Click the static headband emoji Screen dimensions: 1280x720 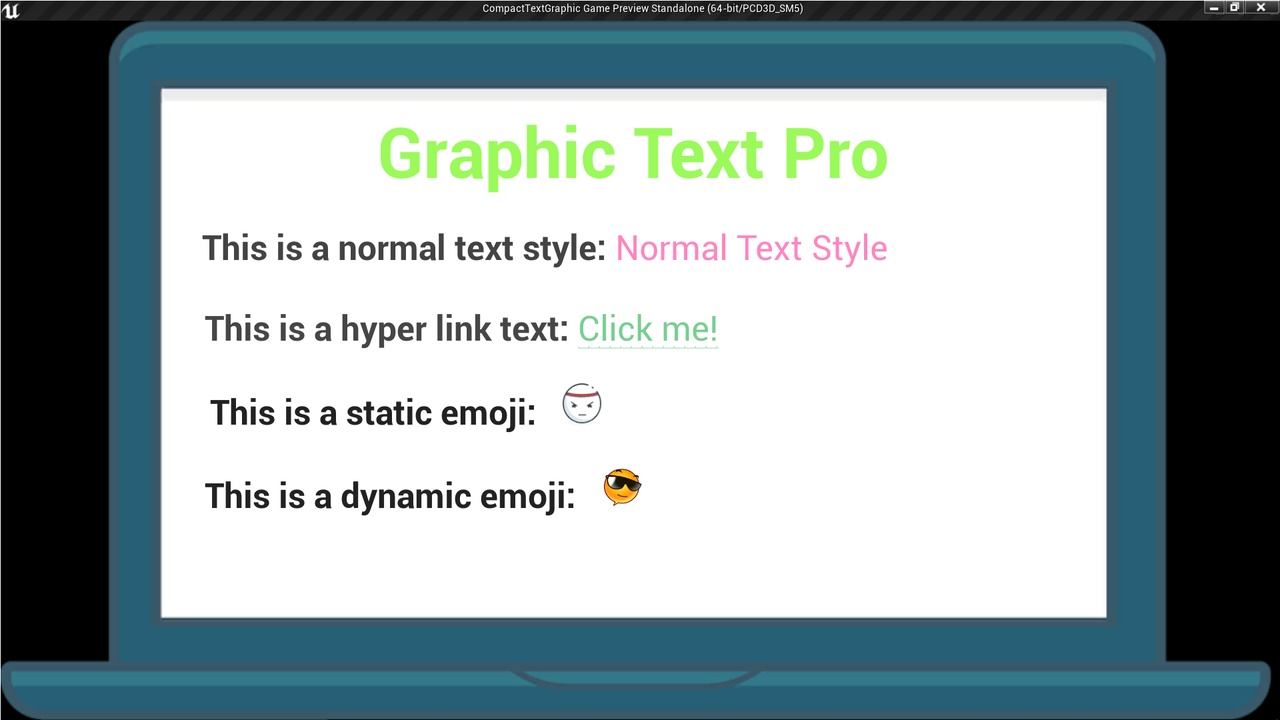pos(582,404)
